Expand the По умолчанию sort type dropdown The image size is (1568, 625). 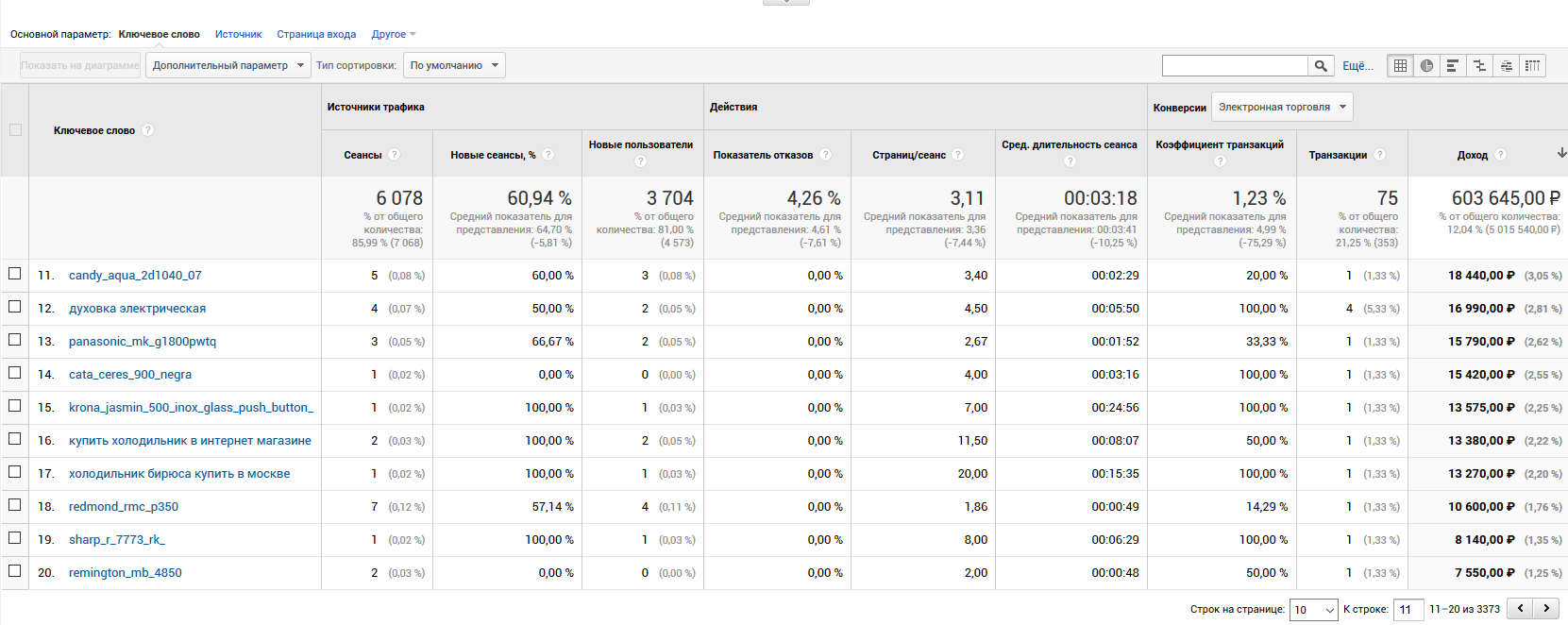(x=454, y=65)
